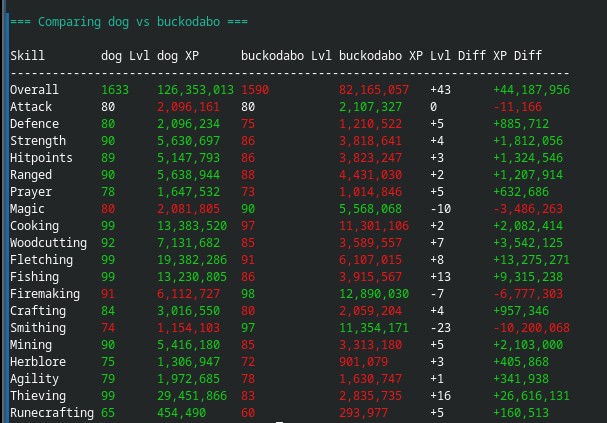Select the 'Ranged' skill label
The width and height of the screenshot is (607, 423).
(x=31, y=175)
